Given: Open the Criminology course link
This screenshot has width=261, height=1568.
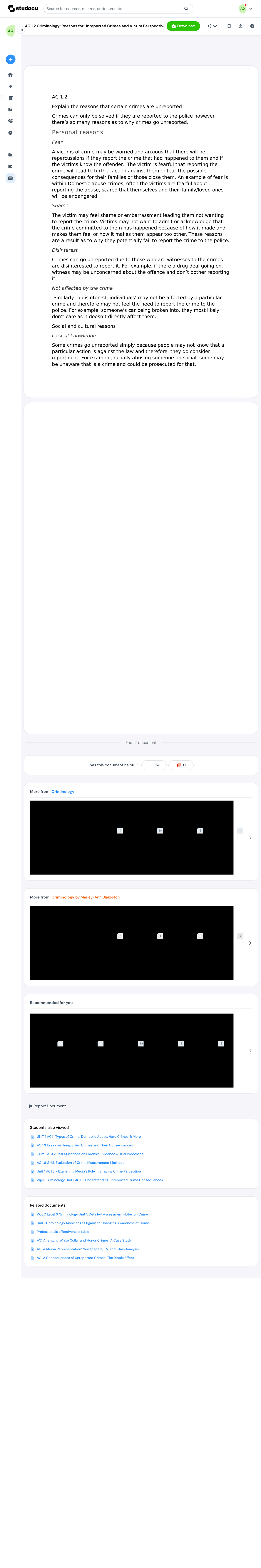Looking at the screenshot, I should point(63,791).
